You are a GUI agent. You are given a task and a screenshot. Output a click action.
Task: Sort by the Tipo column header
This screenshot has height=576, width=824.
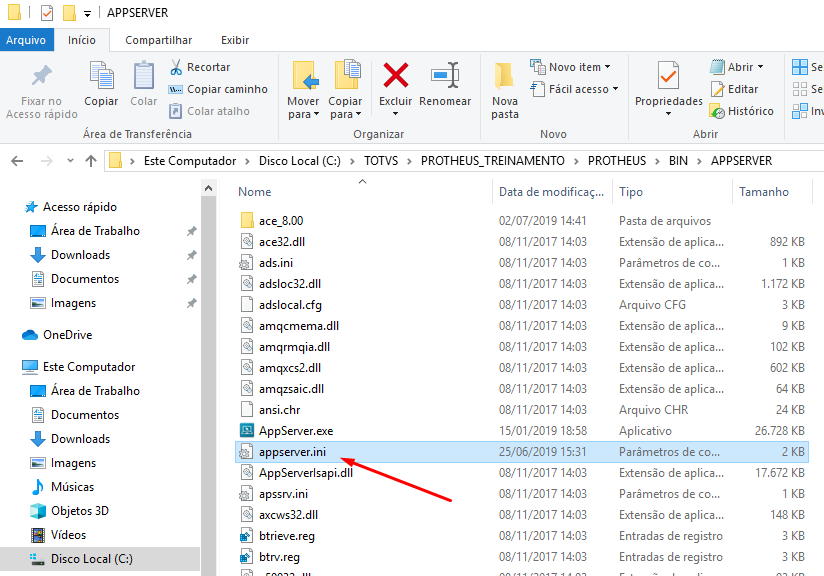tap(631, 192)
